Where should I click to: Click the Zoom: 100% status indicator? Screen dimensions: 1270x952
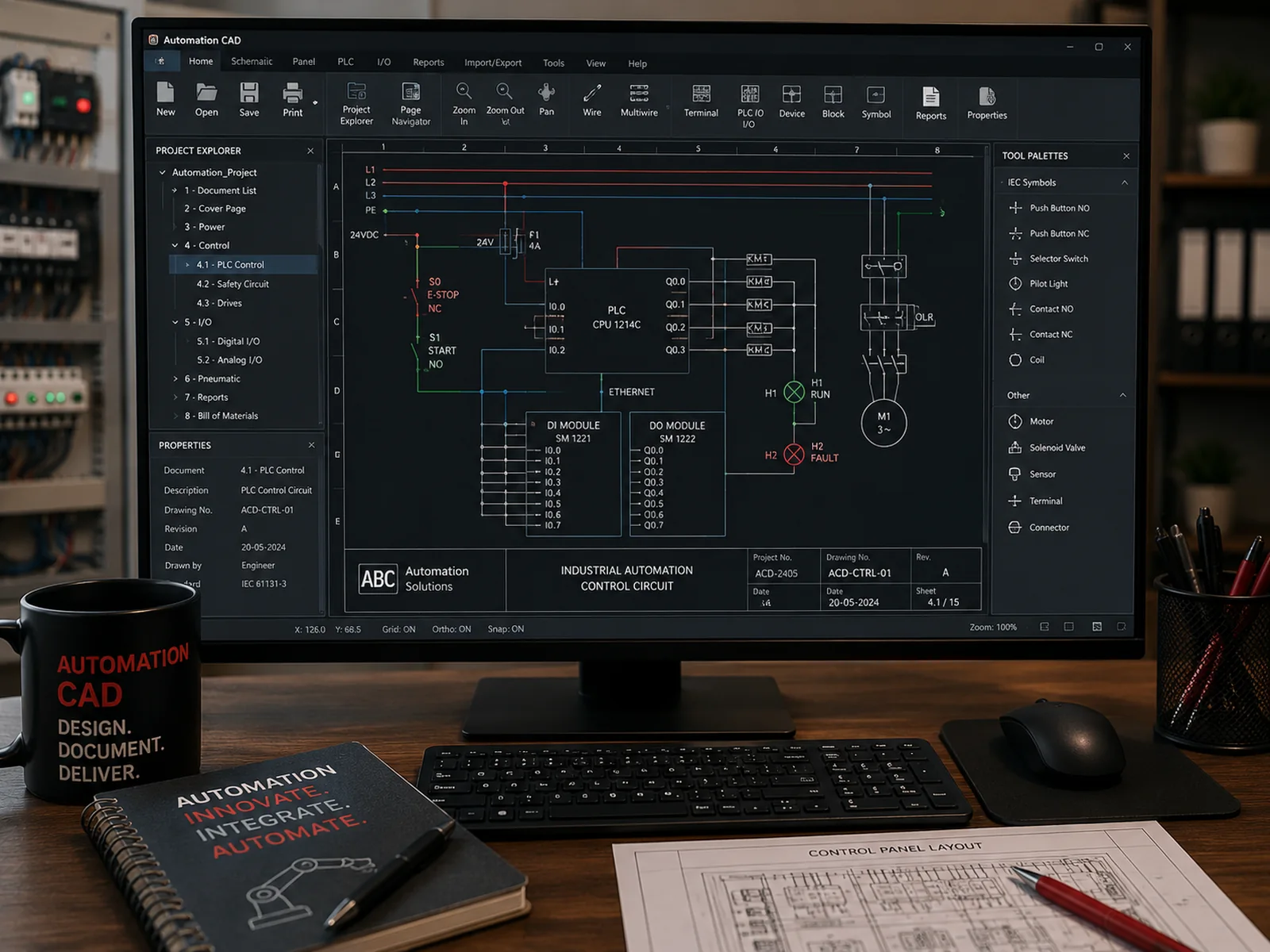pos(993,627)
